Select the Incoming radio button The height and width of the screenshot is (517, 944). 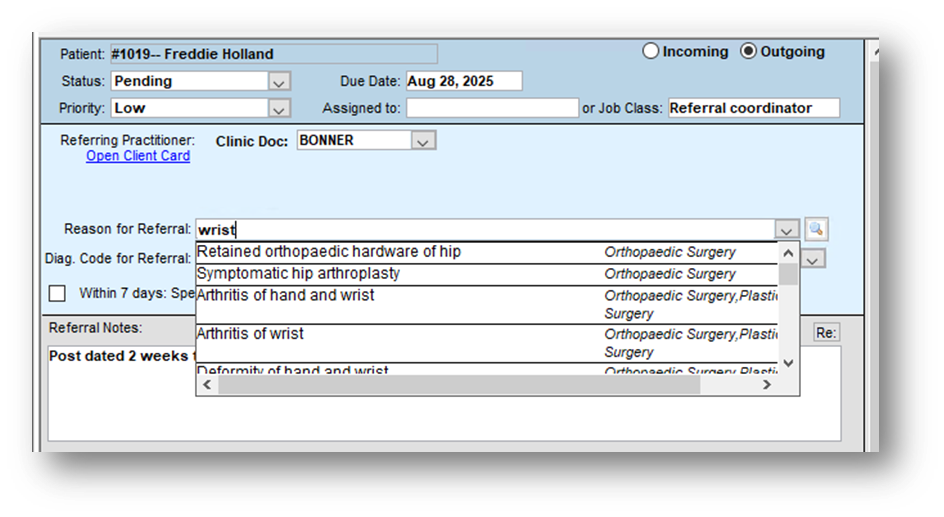tap(651, 51)
